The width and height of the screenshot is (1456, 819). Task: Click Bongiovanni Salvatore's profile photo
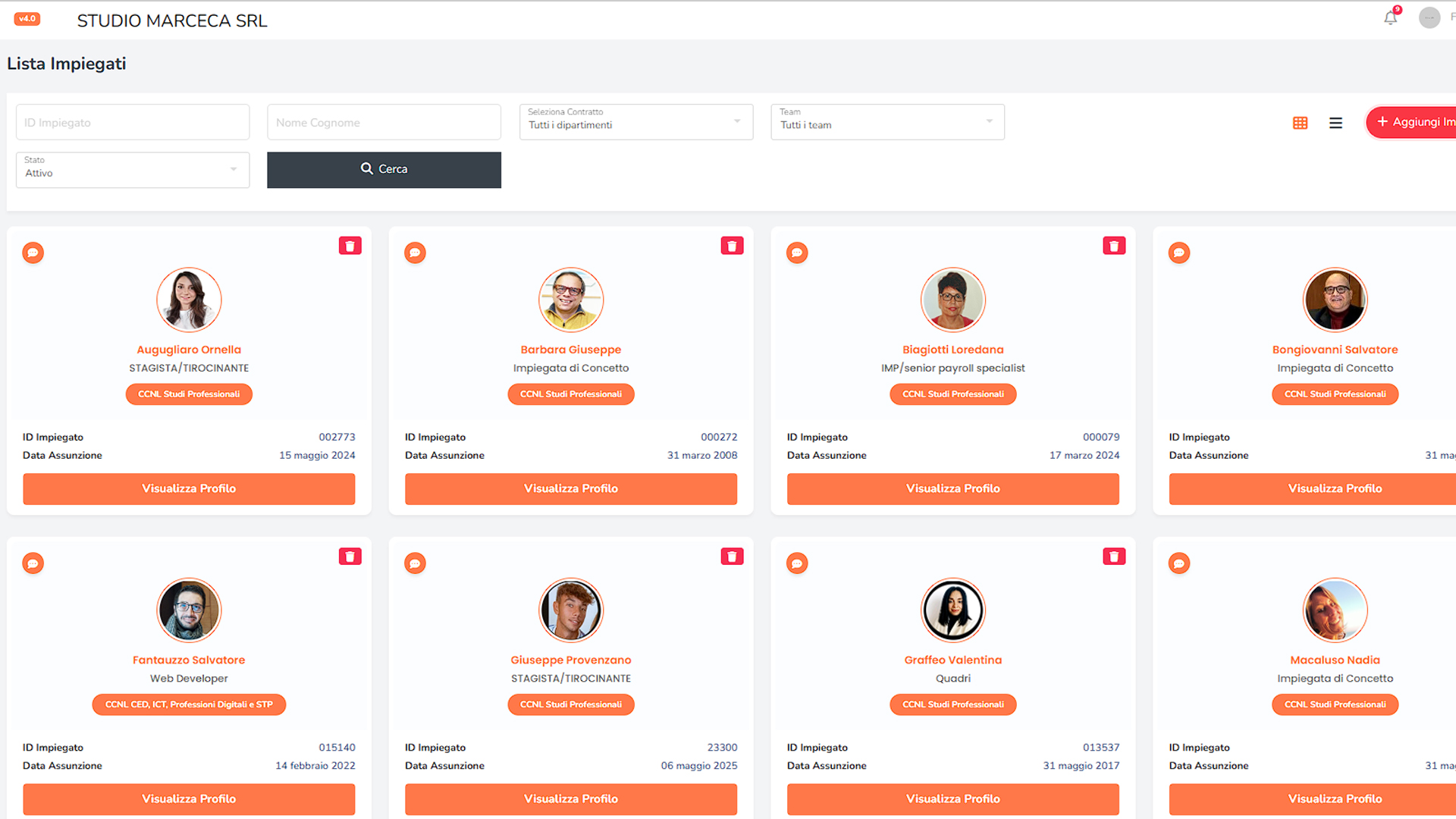(1335, 300)
